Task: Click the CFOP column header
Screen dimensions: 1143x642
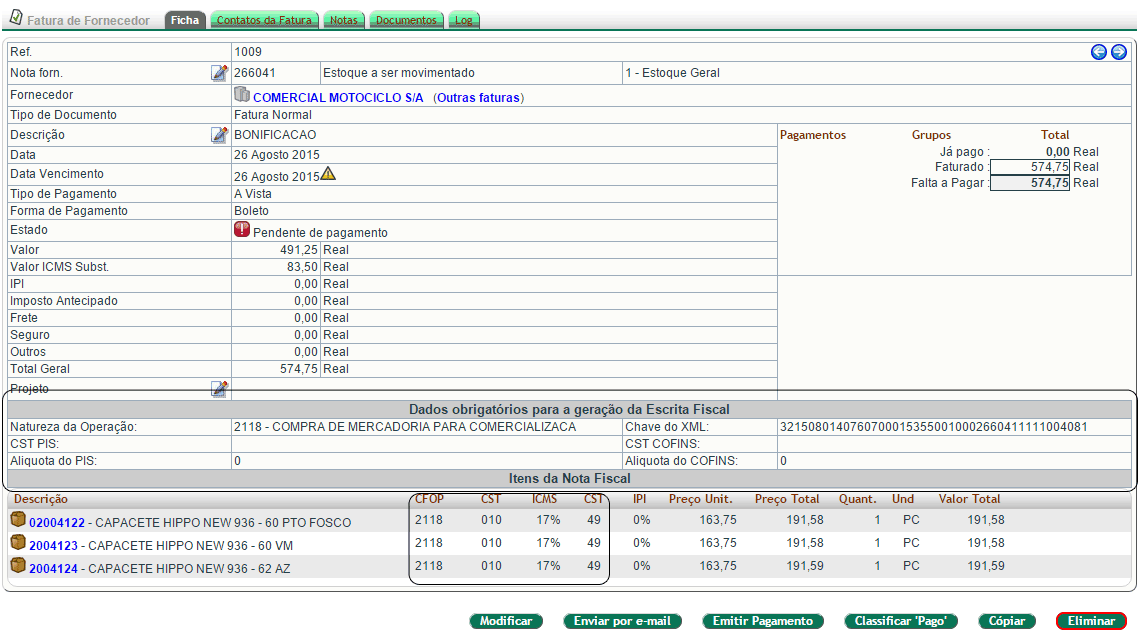Action: tap(429, 499)
